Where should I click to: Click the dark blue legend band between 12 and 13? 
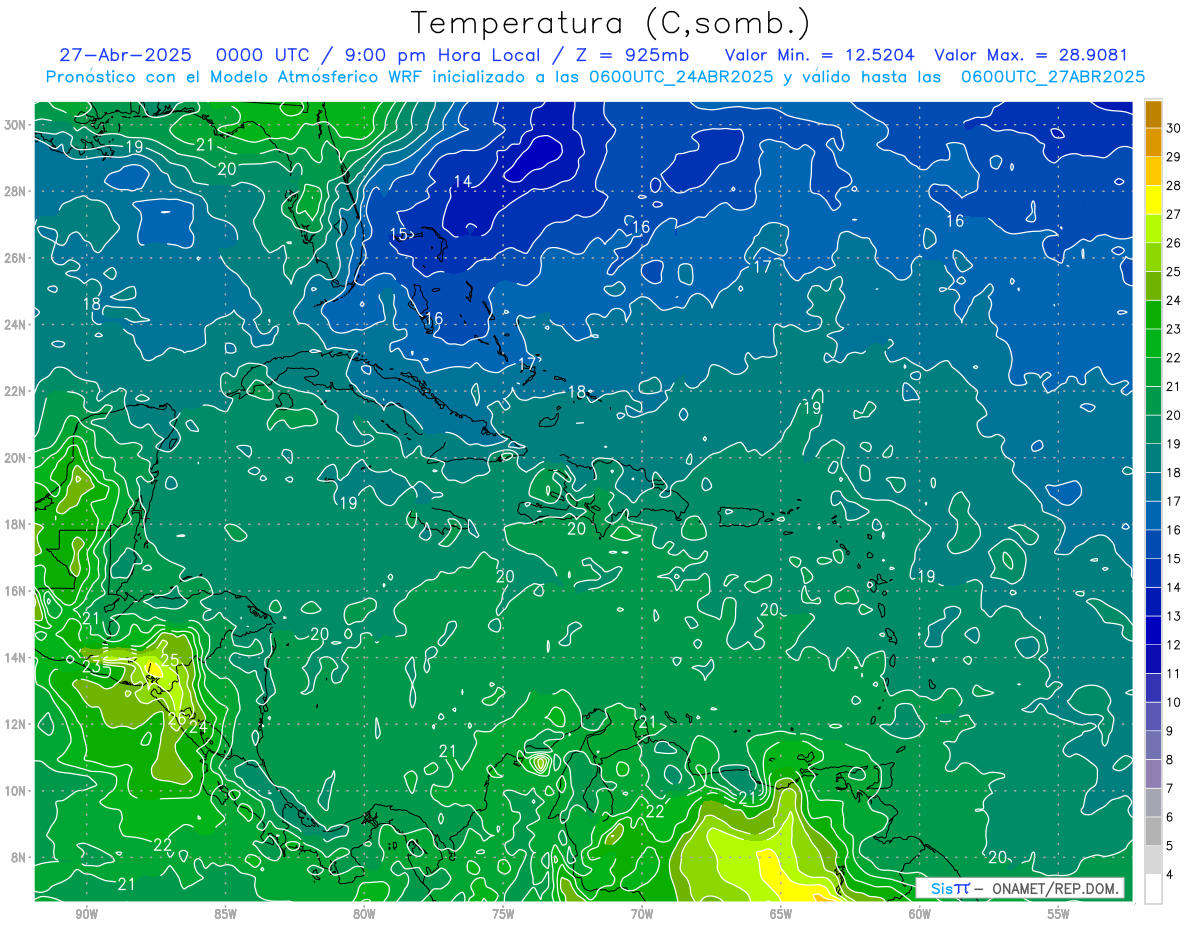tap(1153, 630)
